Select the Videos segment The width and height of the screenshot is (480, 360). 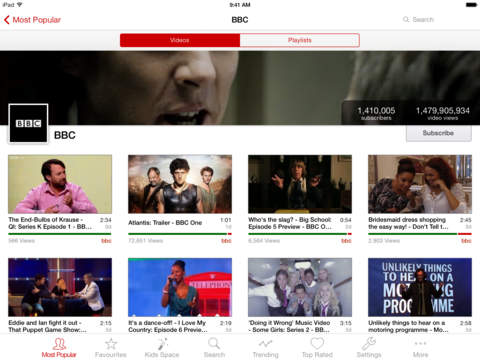[180, 40]
